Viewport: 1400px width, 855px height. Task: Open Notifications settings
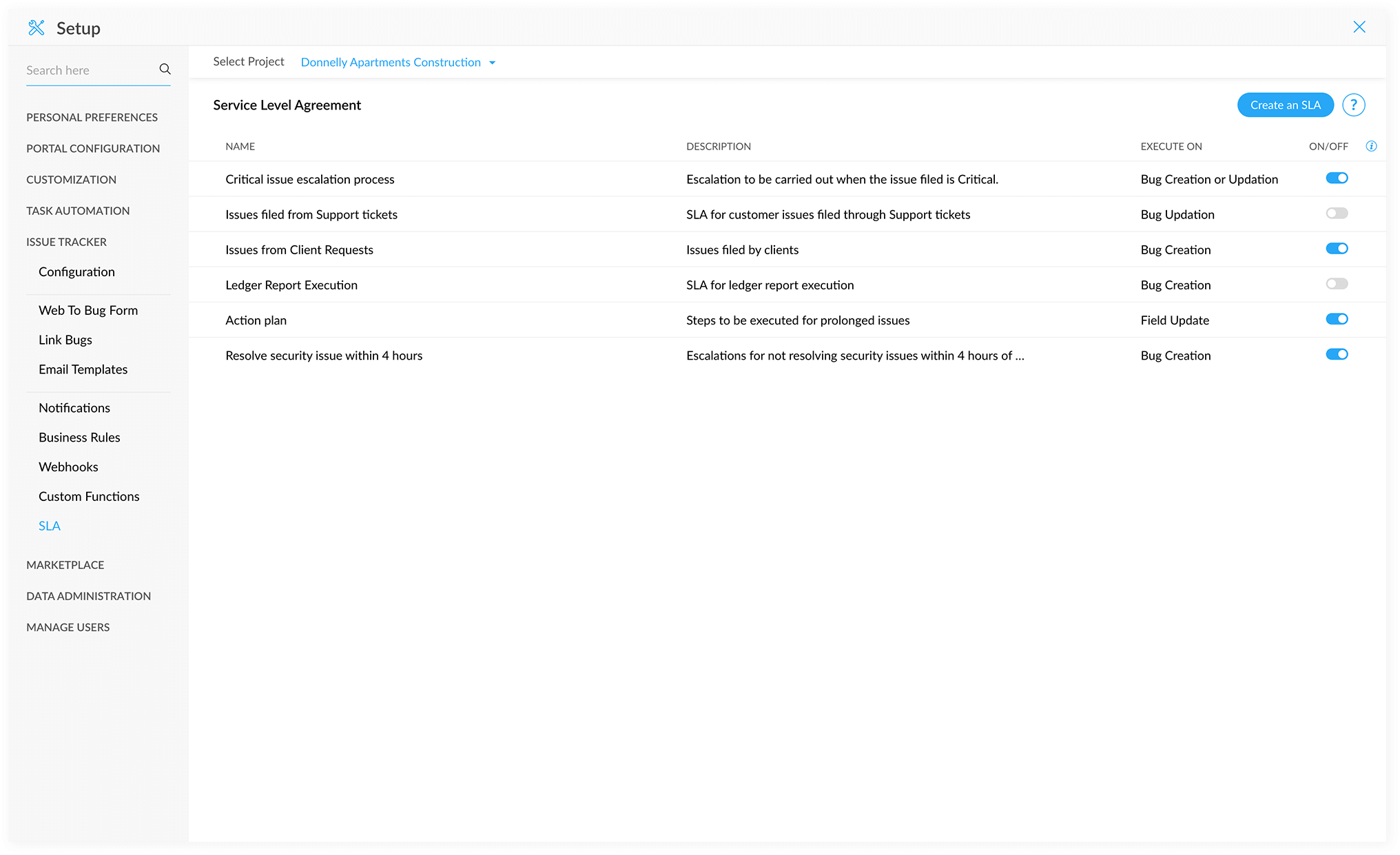coord(74,408)
